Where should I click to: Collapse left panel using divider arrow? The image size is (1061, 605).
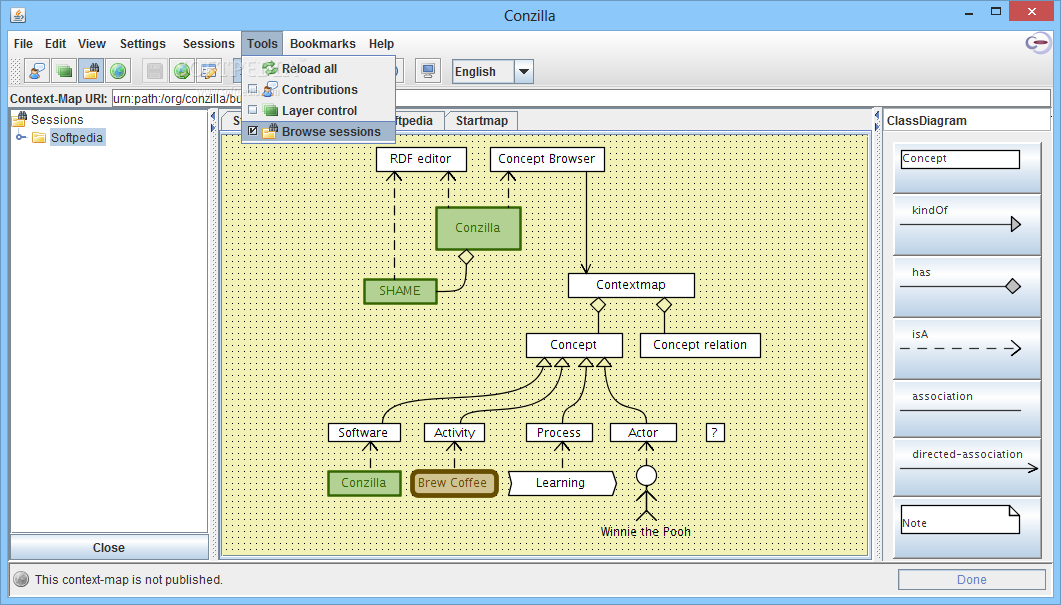212,116
